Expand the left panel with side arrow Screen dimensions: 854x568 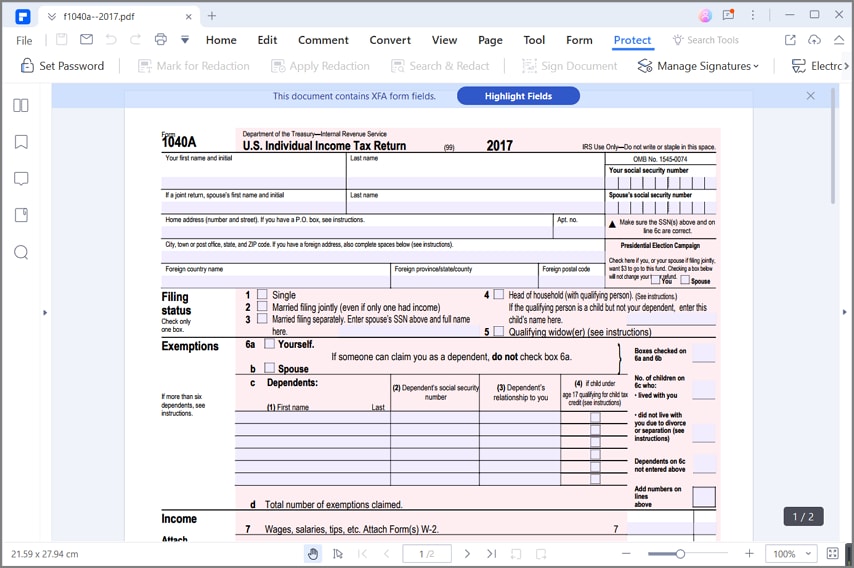click(x=45, y=313)
